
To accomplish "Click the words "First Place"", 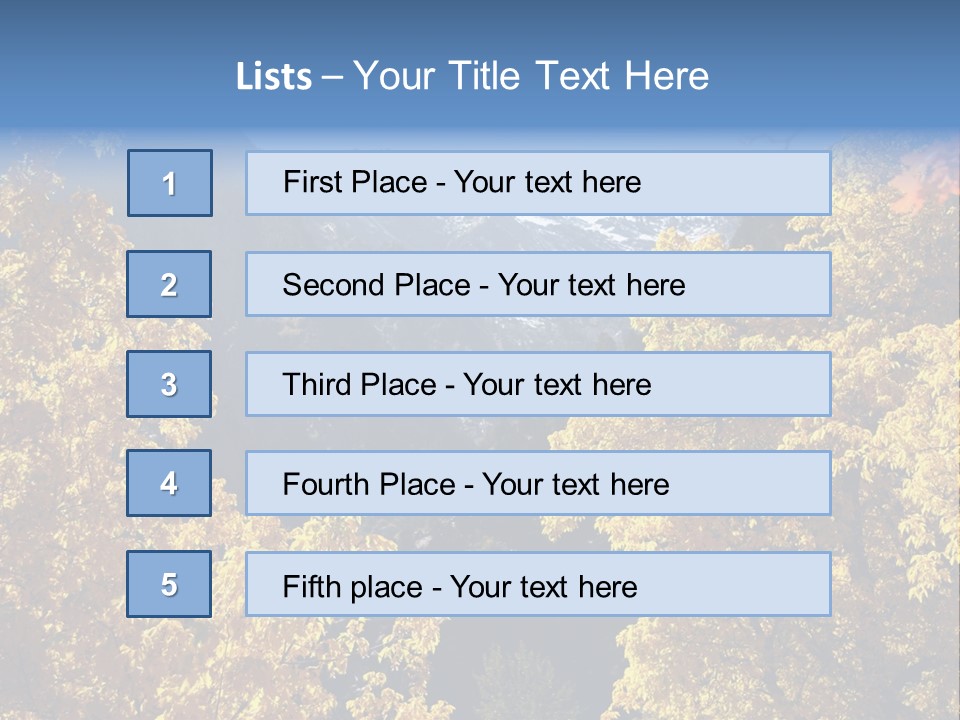I will [355, 182].
